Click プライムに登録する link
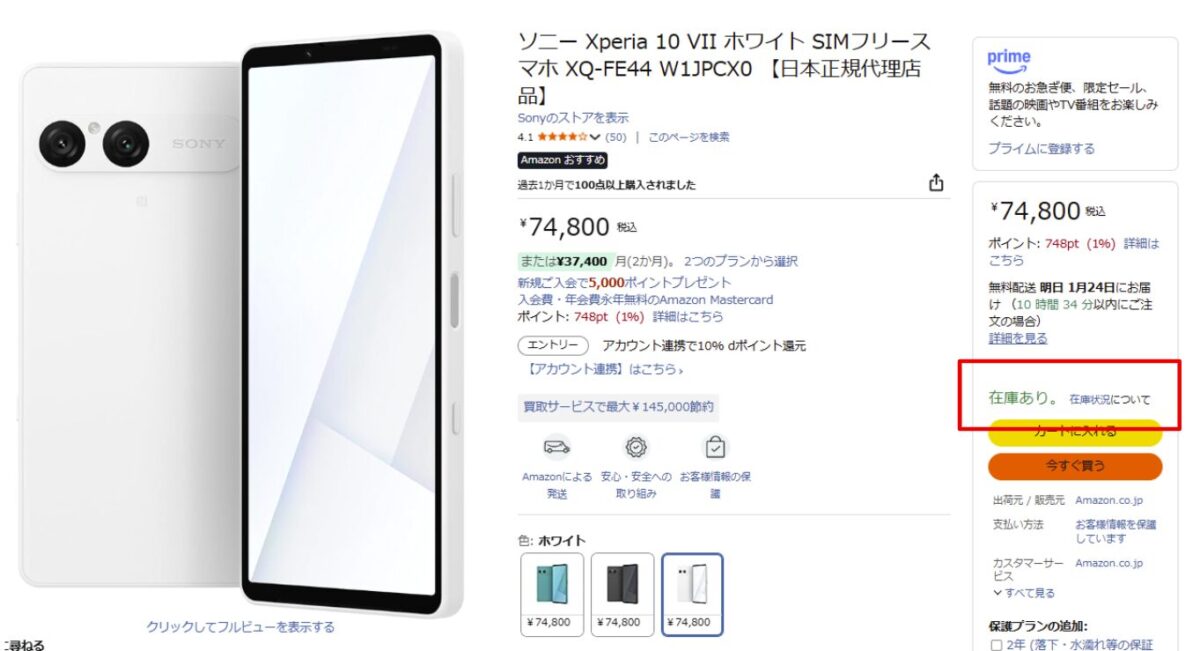Viewport: 1200px width, 651px height. coord(1041,148)
